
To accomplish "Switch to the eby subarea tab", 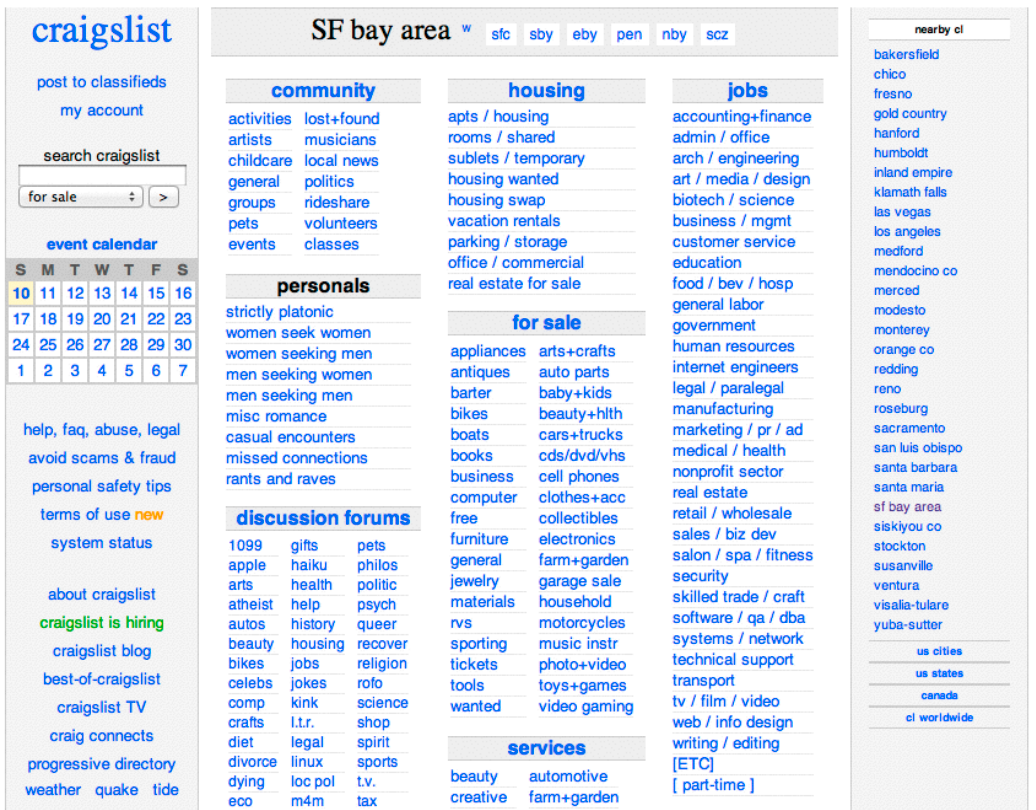I will point(585,34).
